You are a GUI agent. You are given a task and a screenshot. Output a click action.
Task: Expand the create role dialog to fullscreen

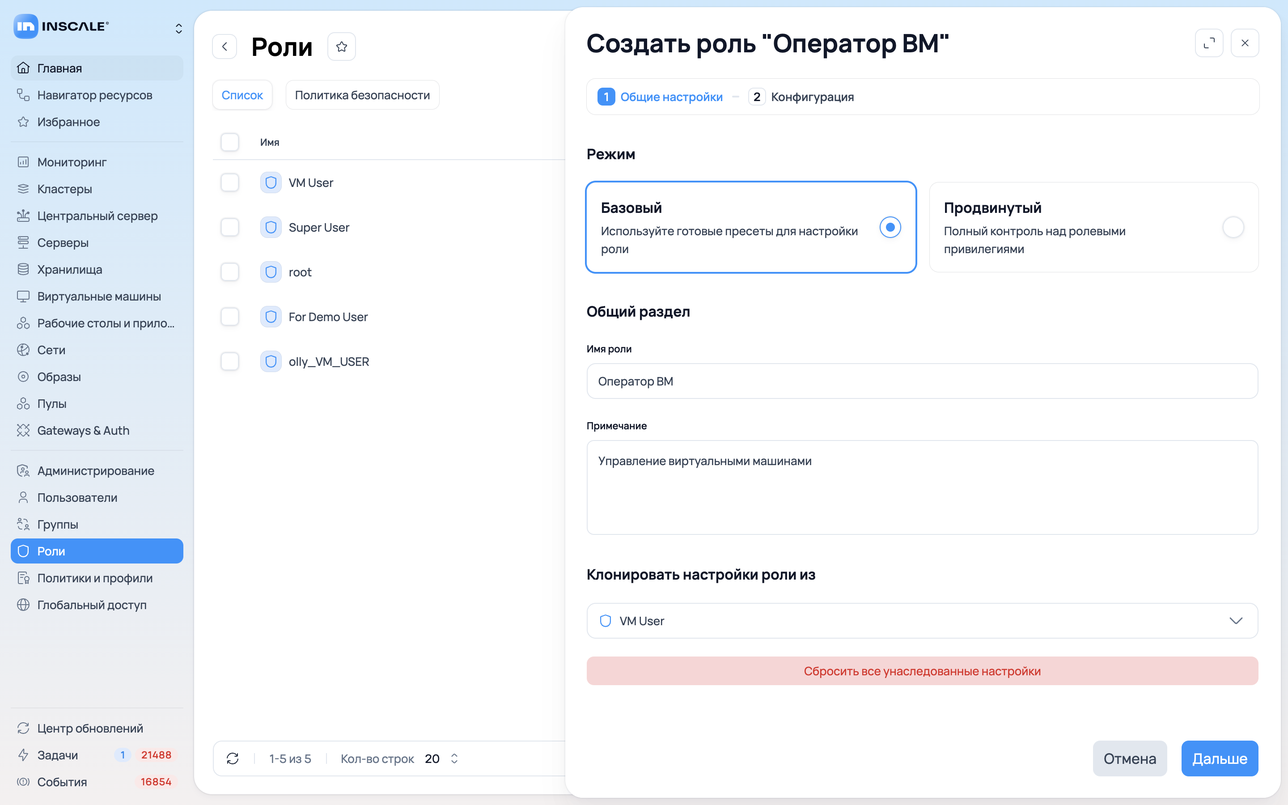pos(1209,43)
